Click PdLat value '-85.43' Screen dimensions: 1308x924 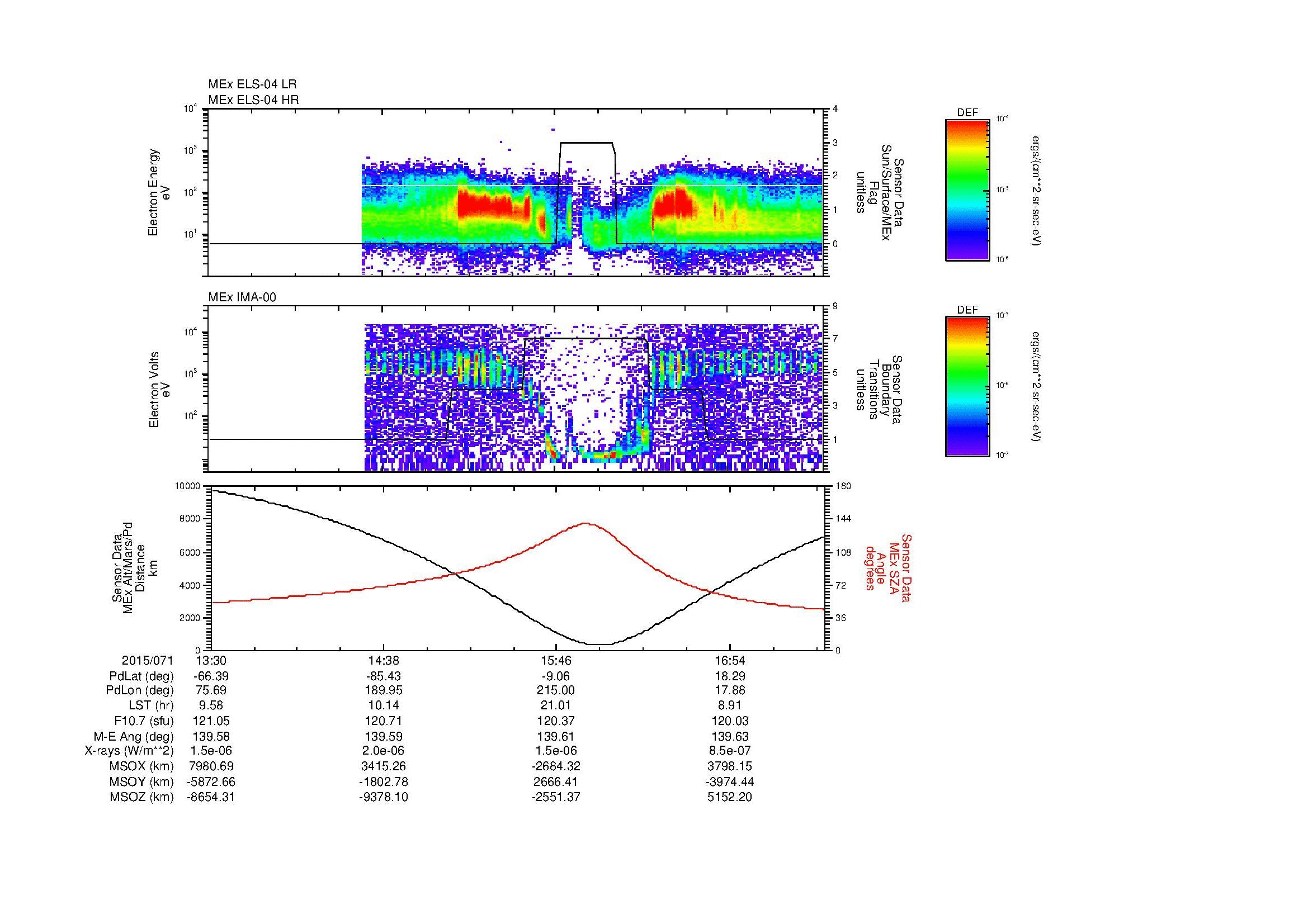[384, 676]
